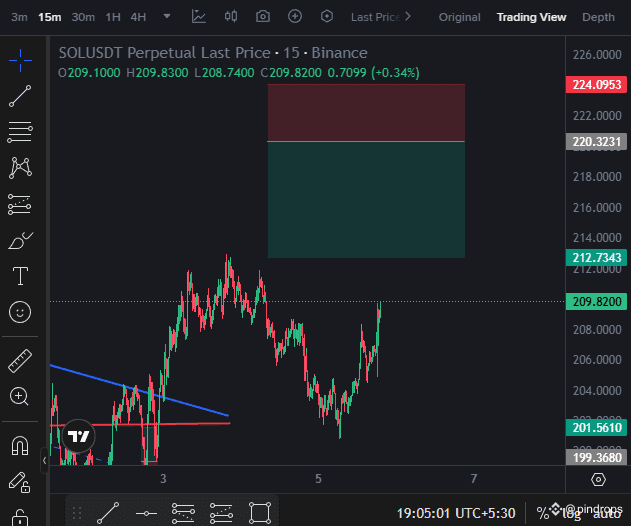Open the technical indicators icon
The image size is (631, 526).
pos(198,17)
